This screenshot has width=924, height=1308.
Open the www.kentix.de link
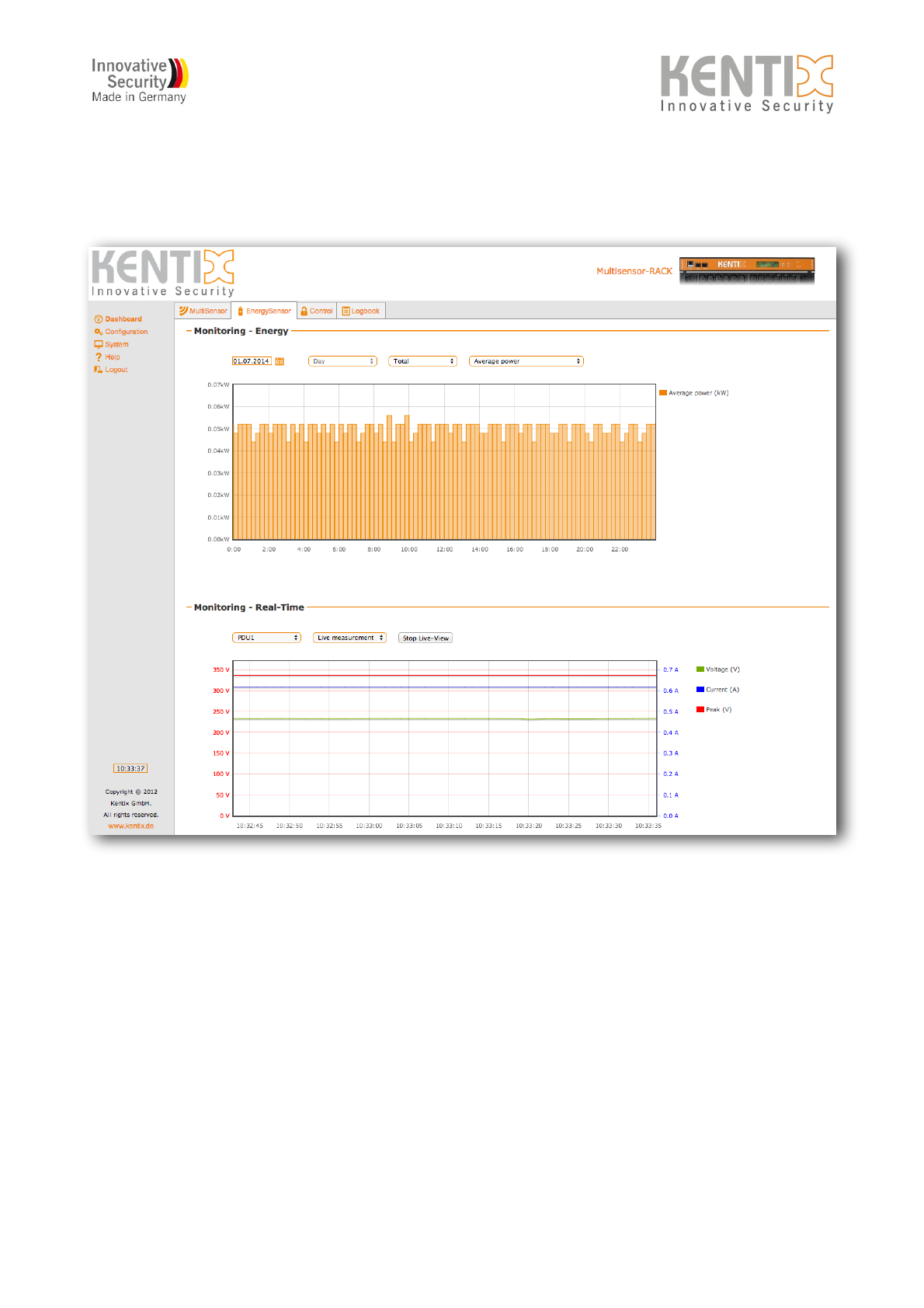pyautogui.click(x=131, y=826)
